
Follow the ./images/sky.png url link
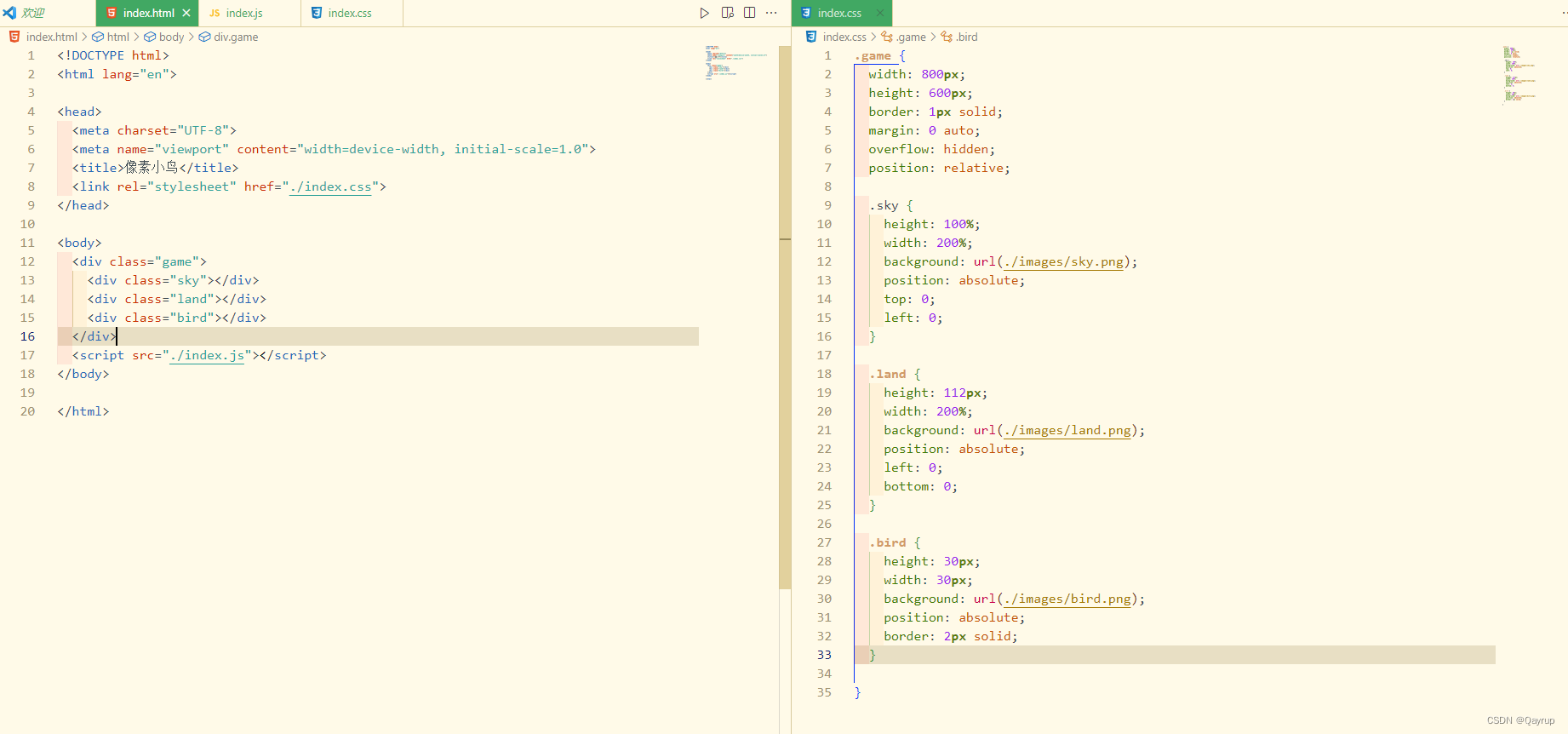coord(1064,261)
